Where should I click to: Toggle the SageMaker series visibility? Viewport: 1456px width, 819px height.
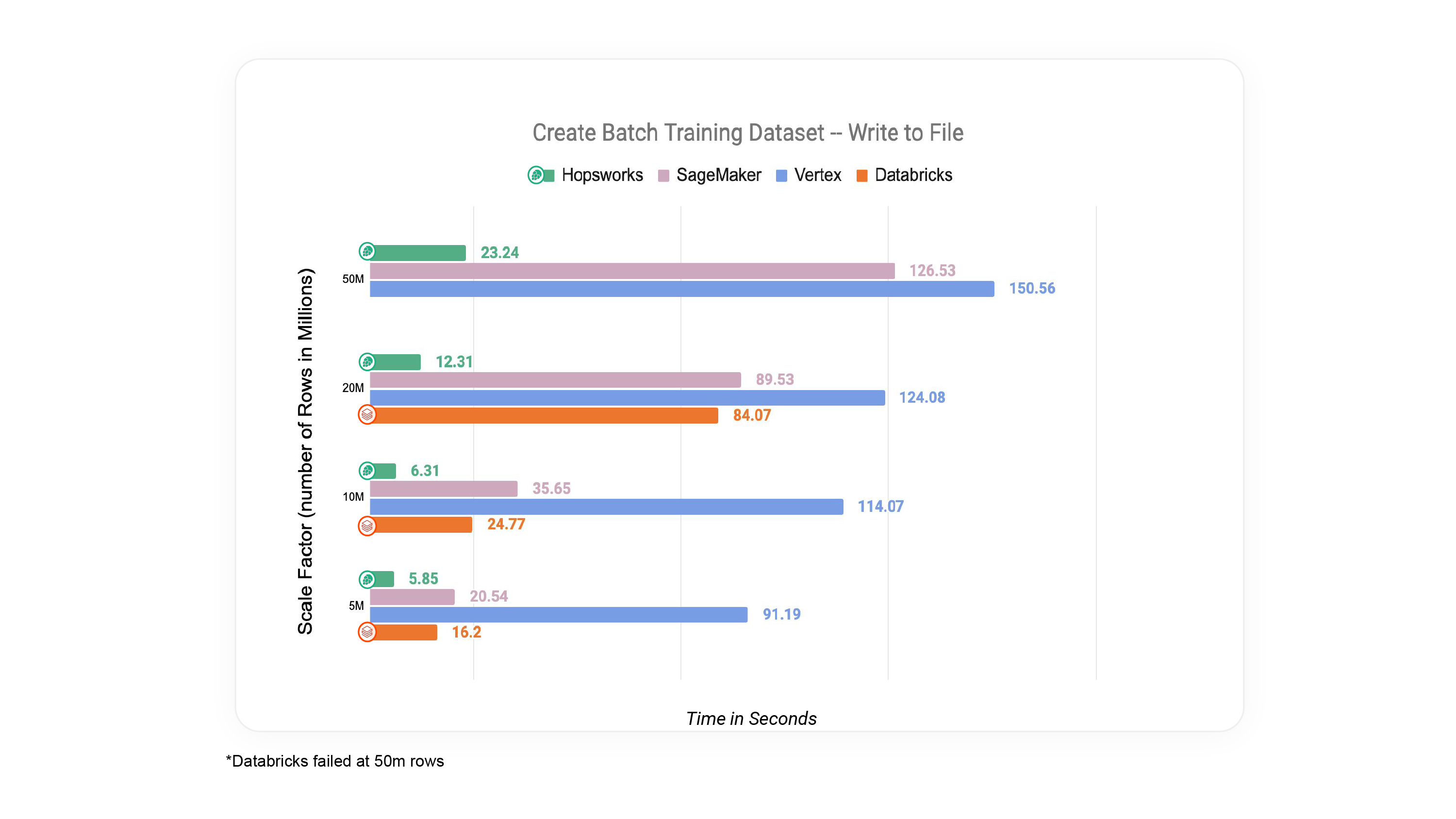[x=718, y=176]
